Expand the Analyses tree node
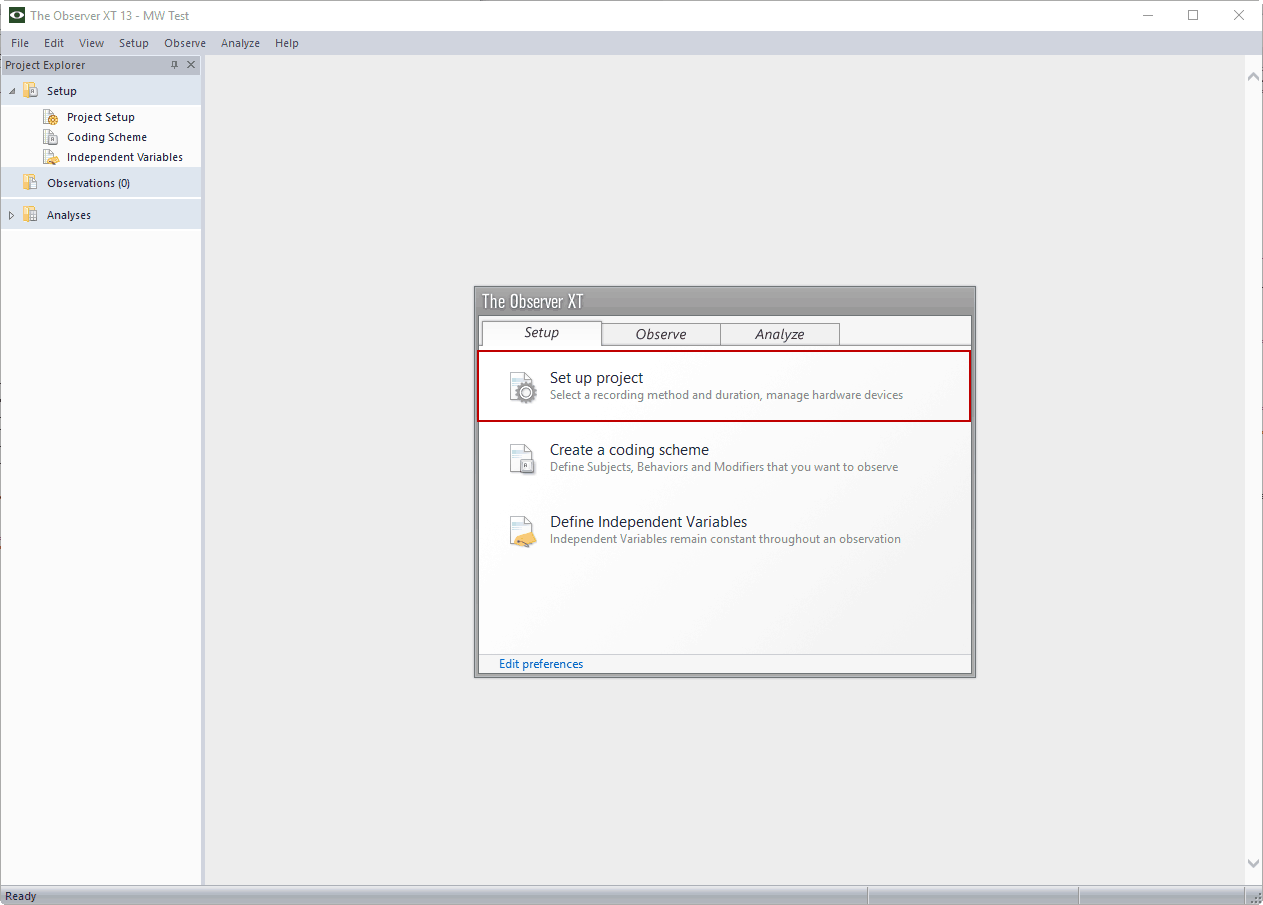Screen dimensions: 1263x905 (x=12, y=215)
